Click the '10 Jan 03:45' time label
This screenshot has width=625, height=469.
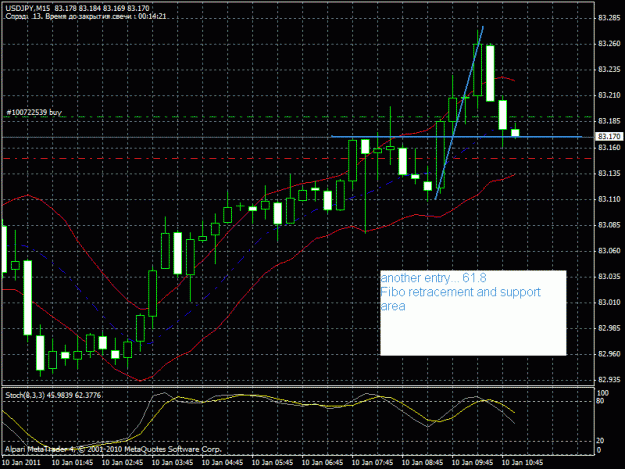(173, 463)
